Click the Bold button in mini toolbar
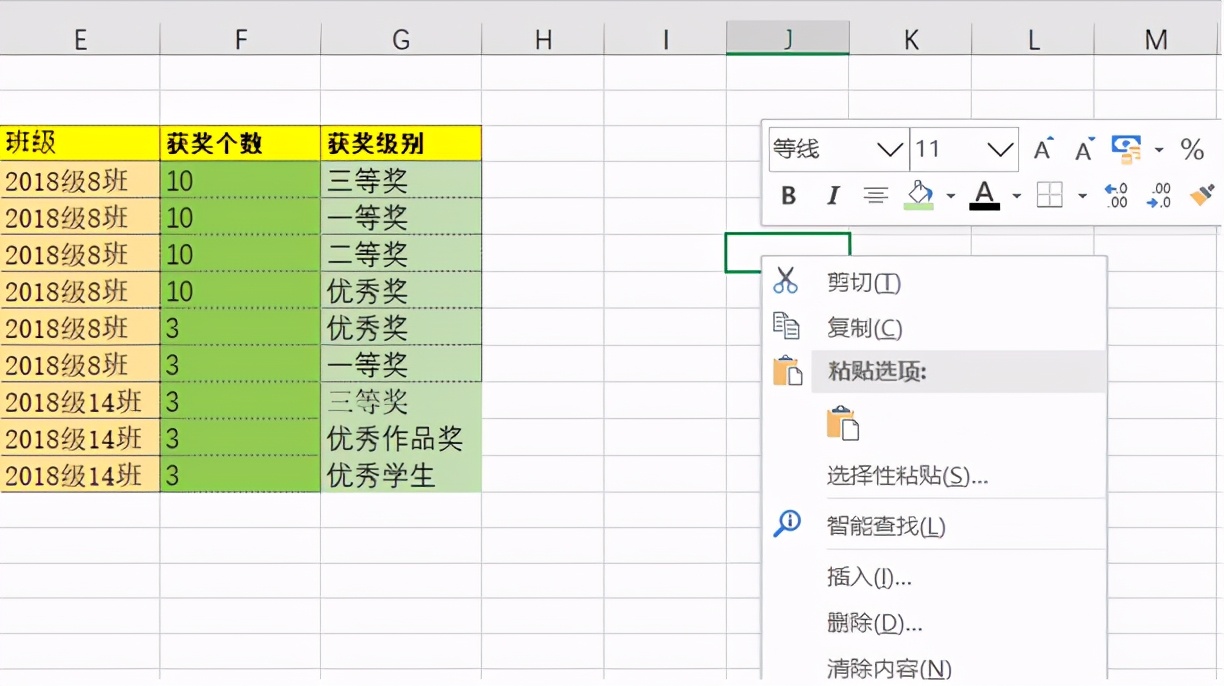Image resolution: width=1224 pixels, height=686 pixels. [789, 196]
